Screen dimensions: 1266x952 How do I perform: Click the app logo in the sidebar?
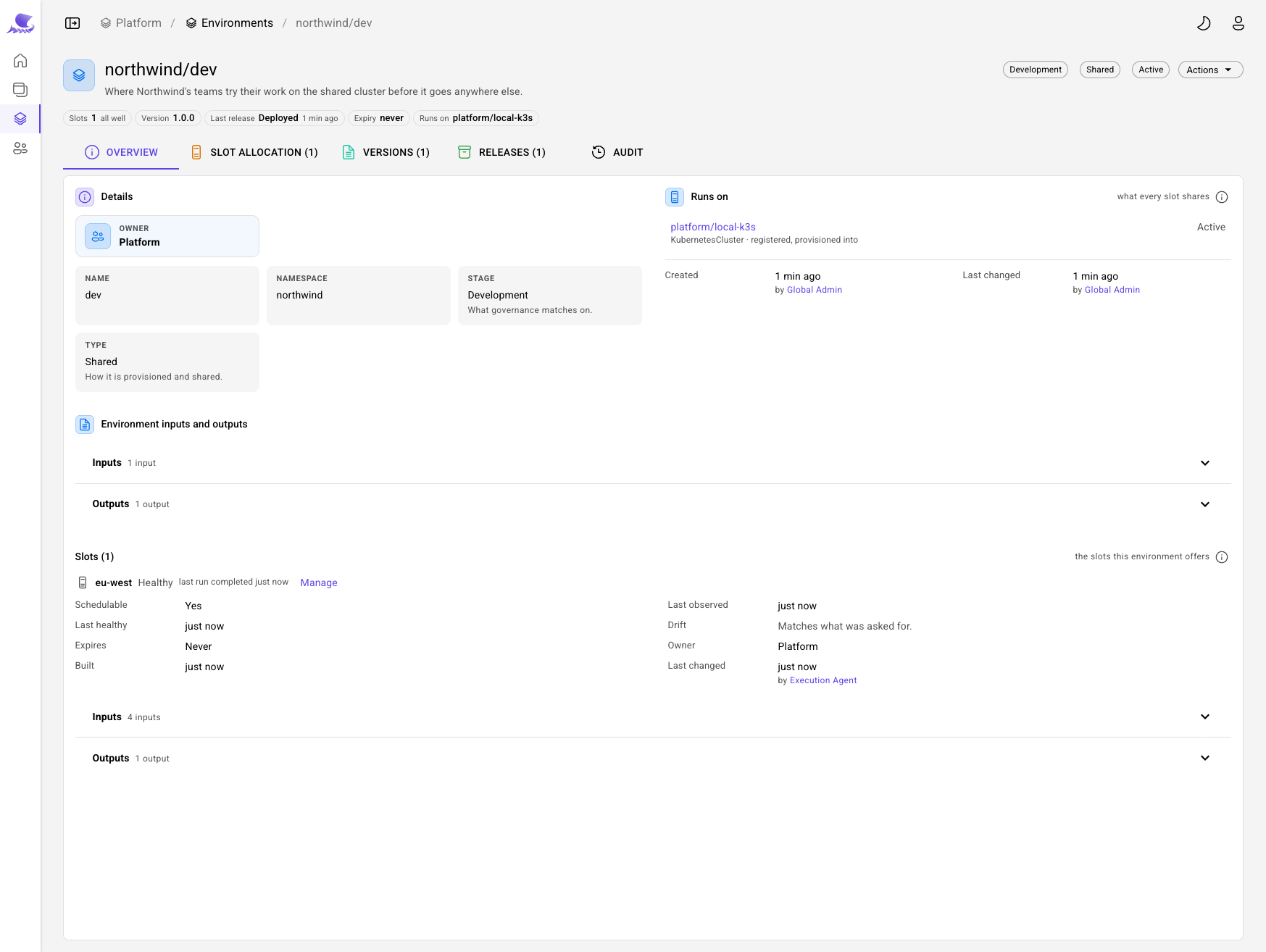click(20, 23)
